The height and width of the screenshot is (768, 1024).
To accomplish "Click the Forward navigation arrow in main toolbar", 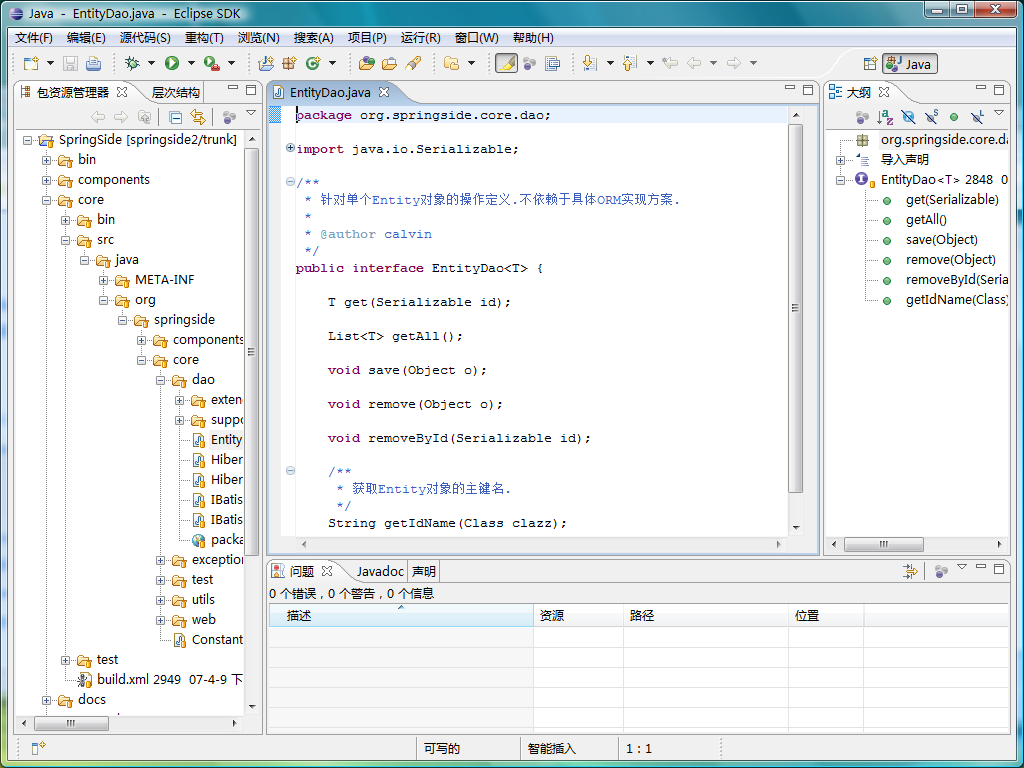I will pyautogui.click(x=734, y=63).
